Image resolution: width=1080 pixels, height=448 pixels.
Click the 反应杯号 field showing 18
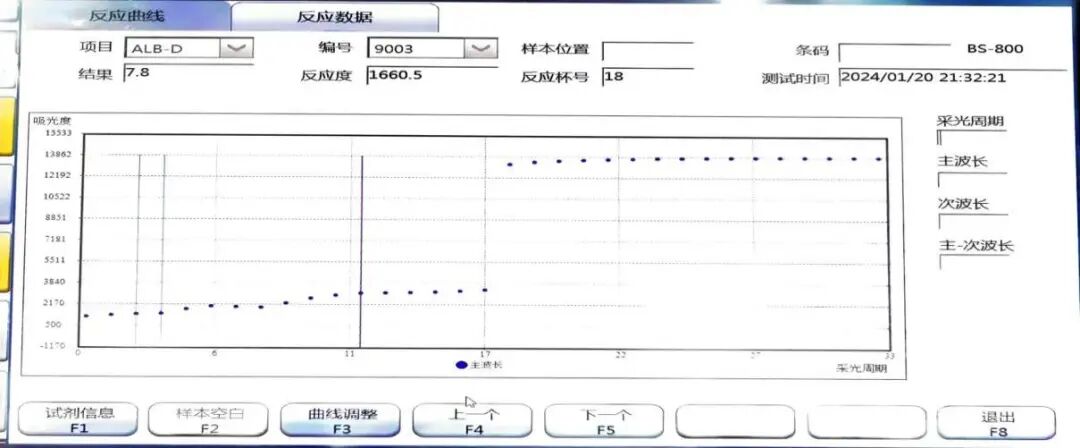coord(647,76)
